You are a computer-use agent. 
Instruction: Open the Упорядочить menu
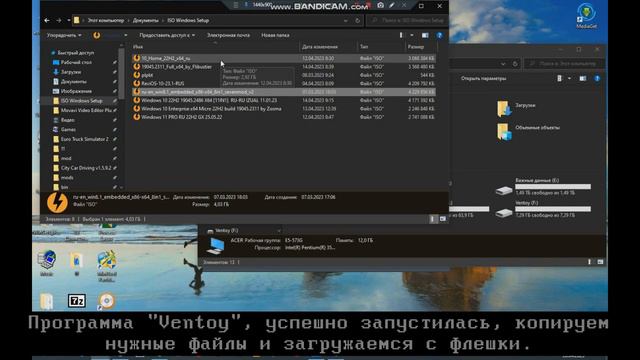(x=64, y=35)
